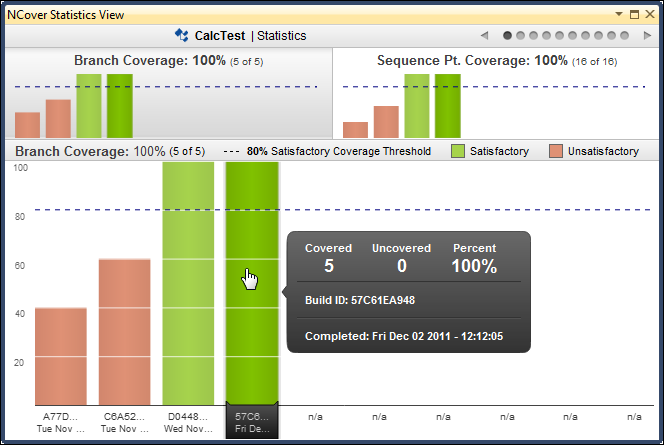Select the first (active) pagination dot
The height and width of the screenshot is (445, 664).
click(x=507, y=36)
